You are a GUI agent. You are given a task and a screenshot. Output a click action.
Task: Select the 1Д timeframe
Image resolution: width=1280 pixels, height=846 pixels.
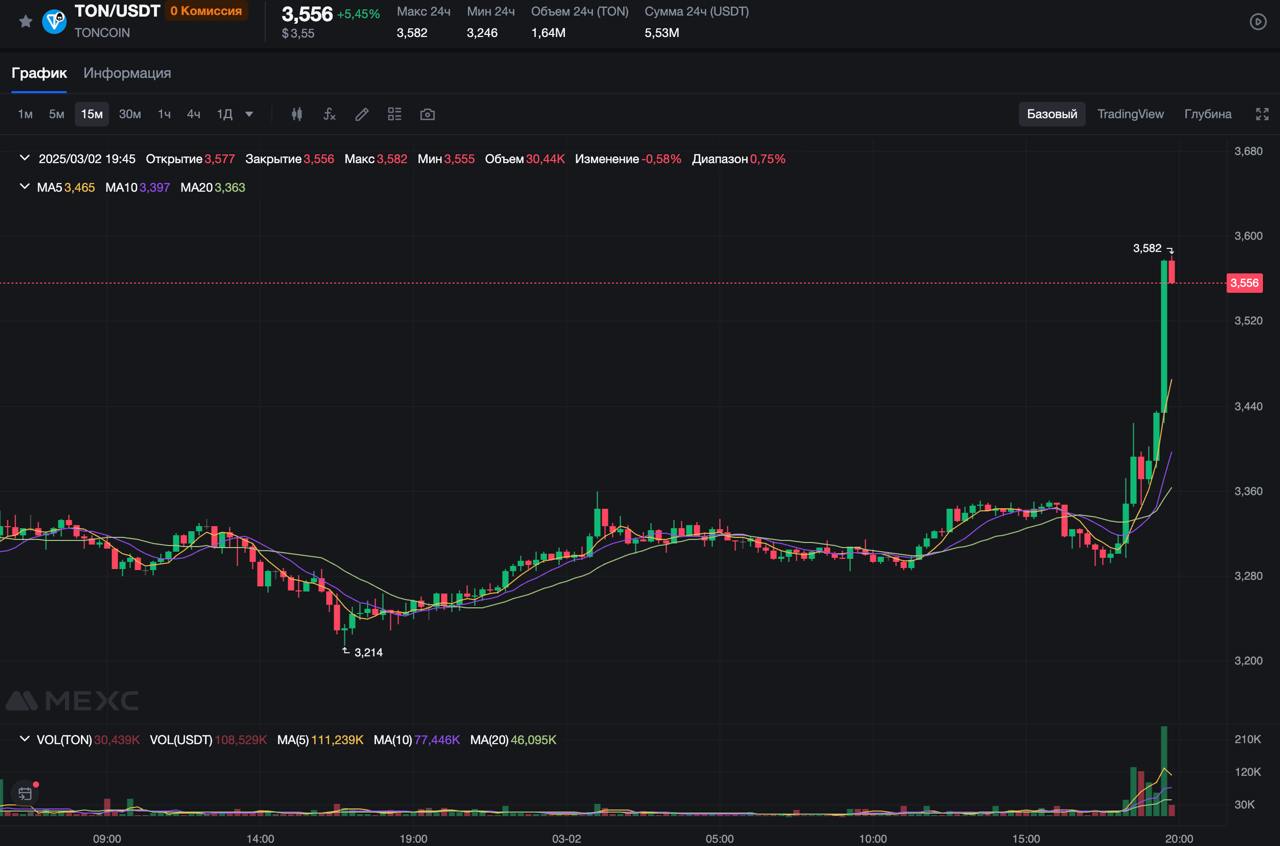tap(225, 114)
